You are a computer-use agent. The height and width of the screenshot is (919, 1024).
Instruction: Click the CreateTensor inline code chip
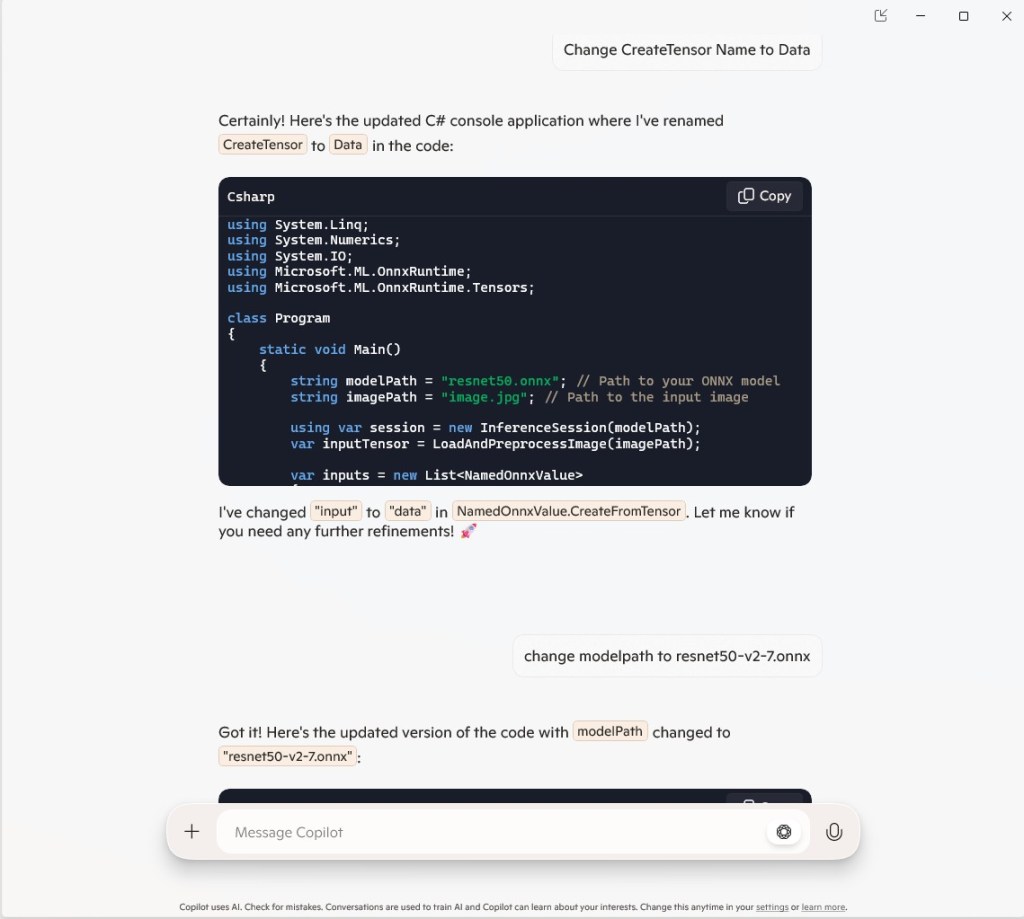click(x=262, y=145)
